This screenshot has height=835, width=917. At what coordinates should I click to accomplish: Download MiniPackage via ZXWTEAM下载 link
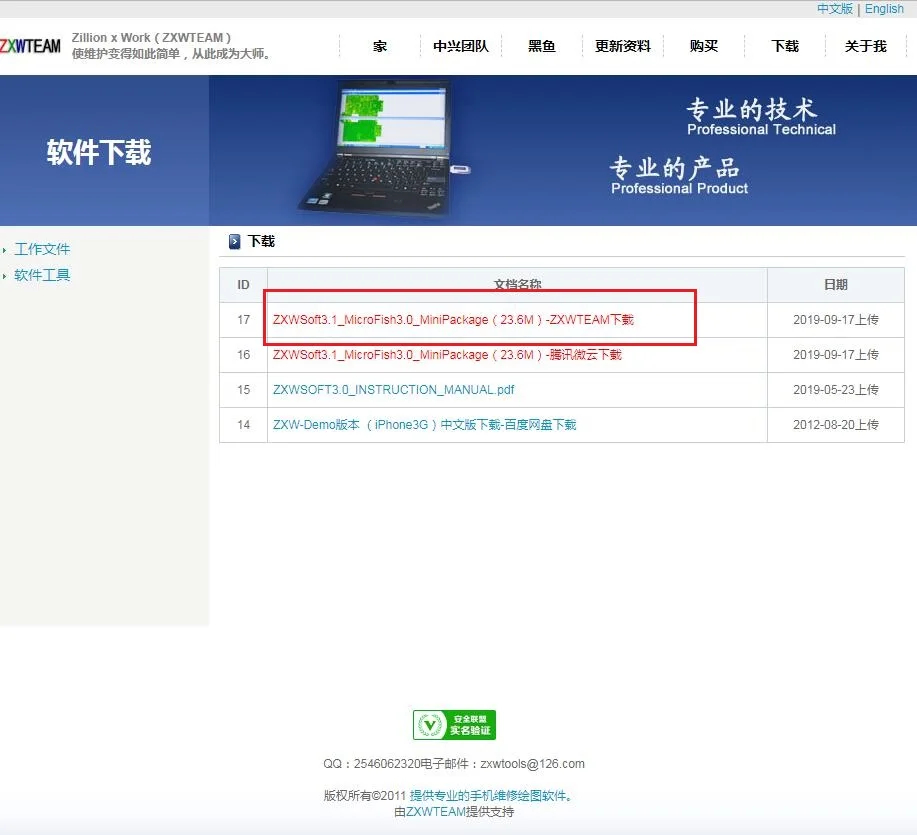coord(453,320)
